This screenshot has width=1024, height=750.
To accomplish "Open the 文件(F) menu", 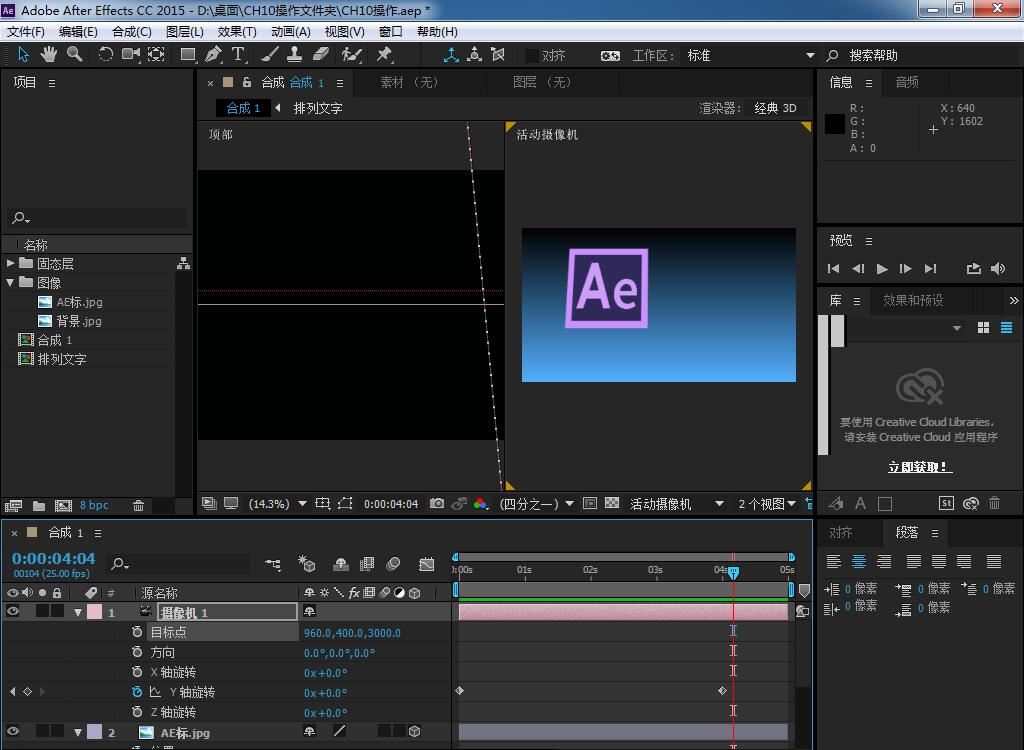I will (25, 31).
